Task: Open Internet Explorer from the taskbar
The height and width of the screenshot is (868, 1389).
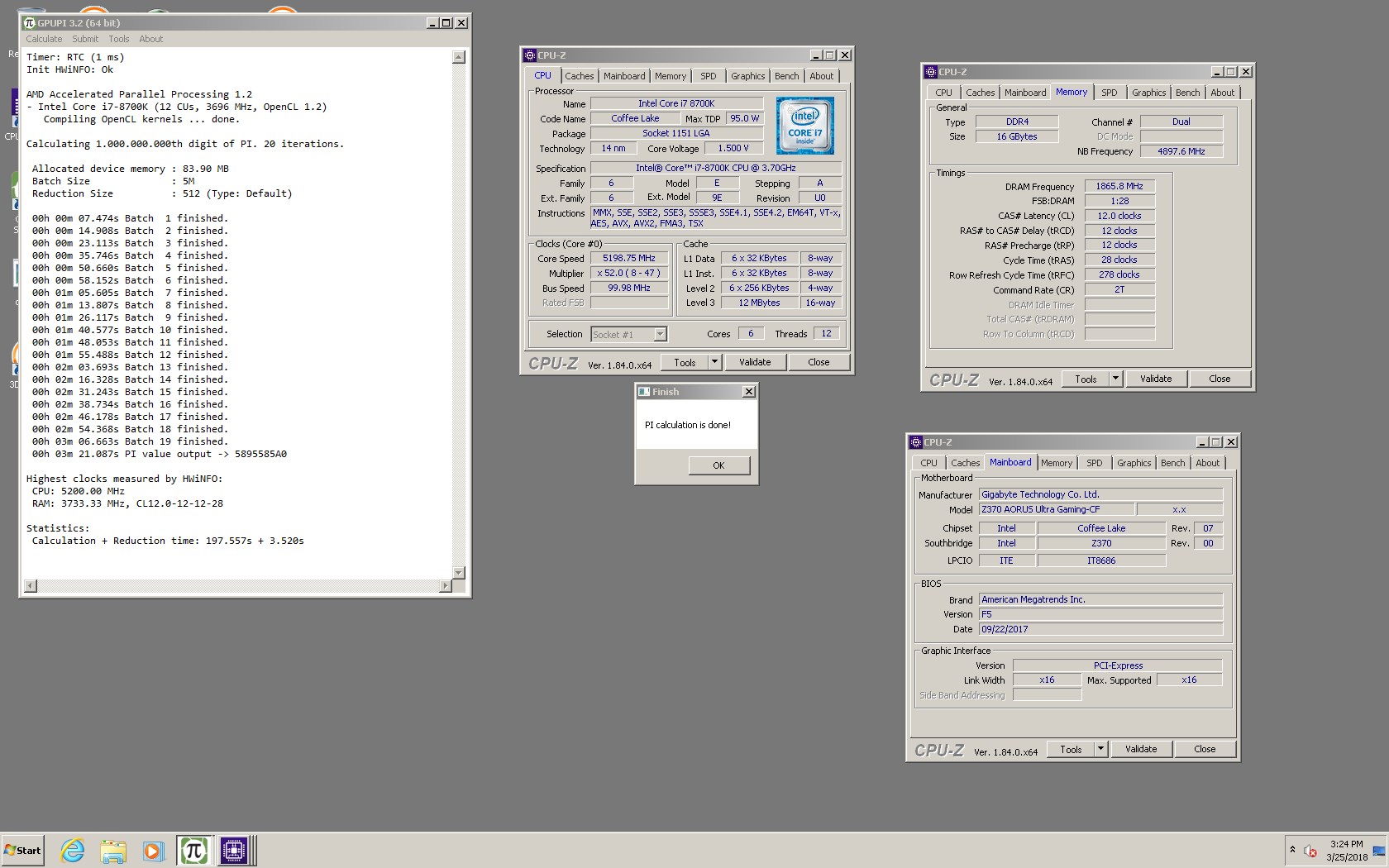Action: point(73,850)
